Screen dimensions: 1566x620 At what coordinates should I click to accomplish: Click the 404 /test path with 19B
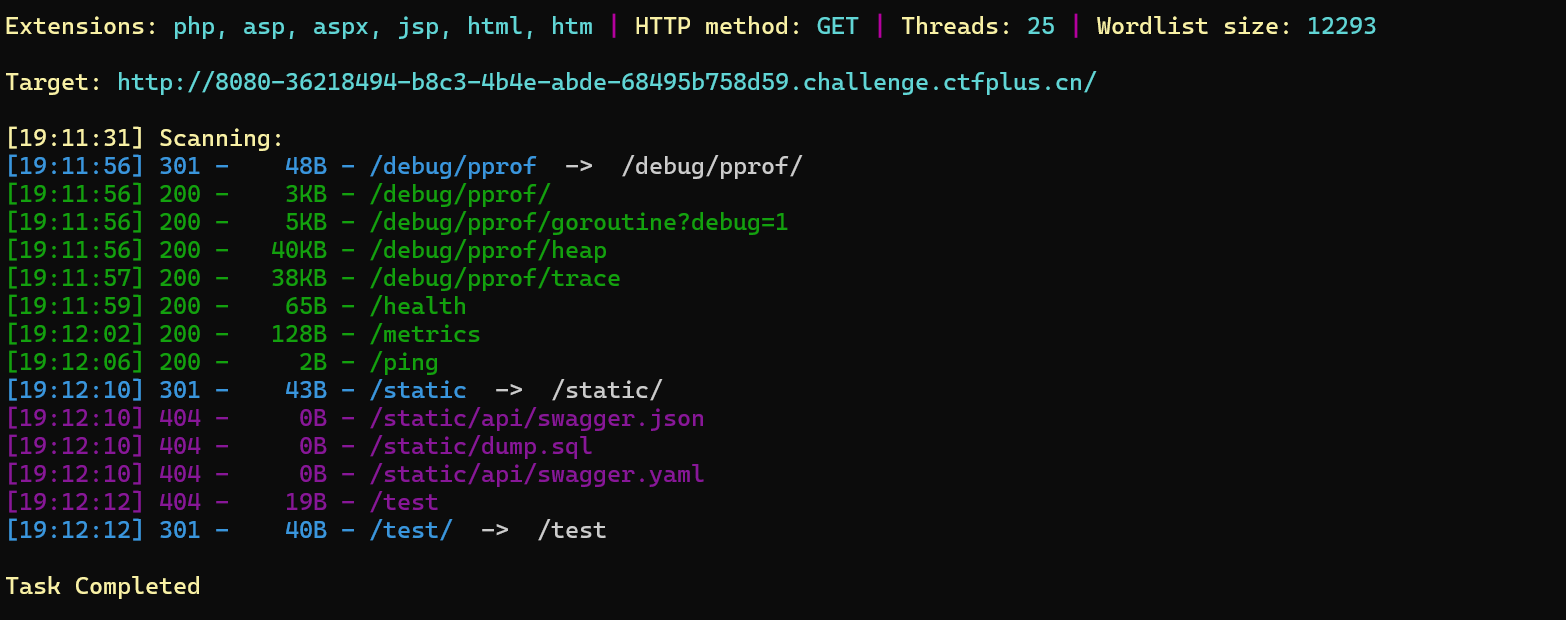(404, 502)
